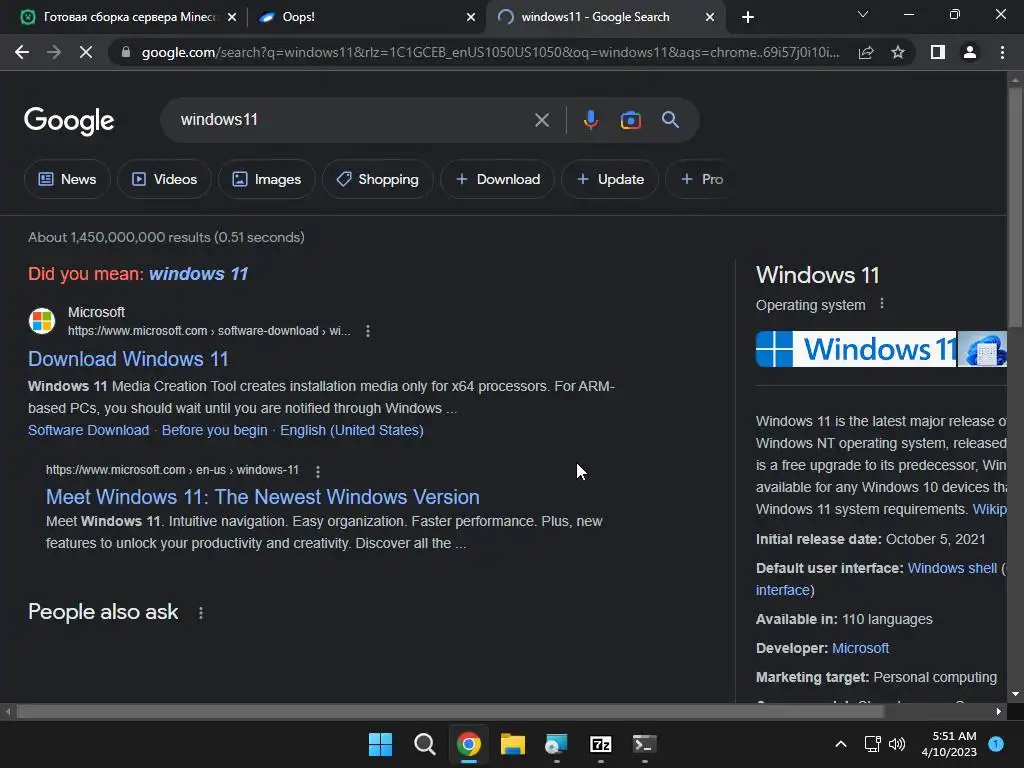This screenshot has height=768, width=1024.
Task: Open the Before you begin sitelink
Action: click(x=214, y=430)
